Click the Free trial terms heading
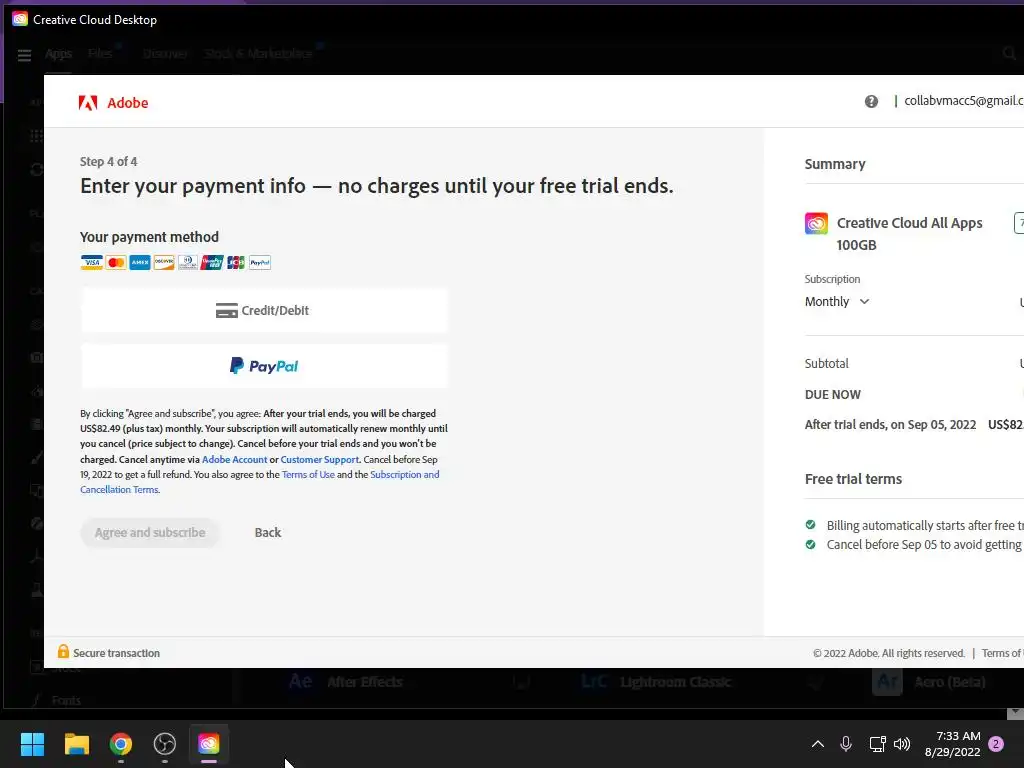This screenshot has width=1024, height=768. point(853,479)
